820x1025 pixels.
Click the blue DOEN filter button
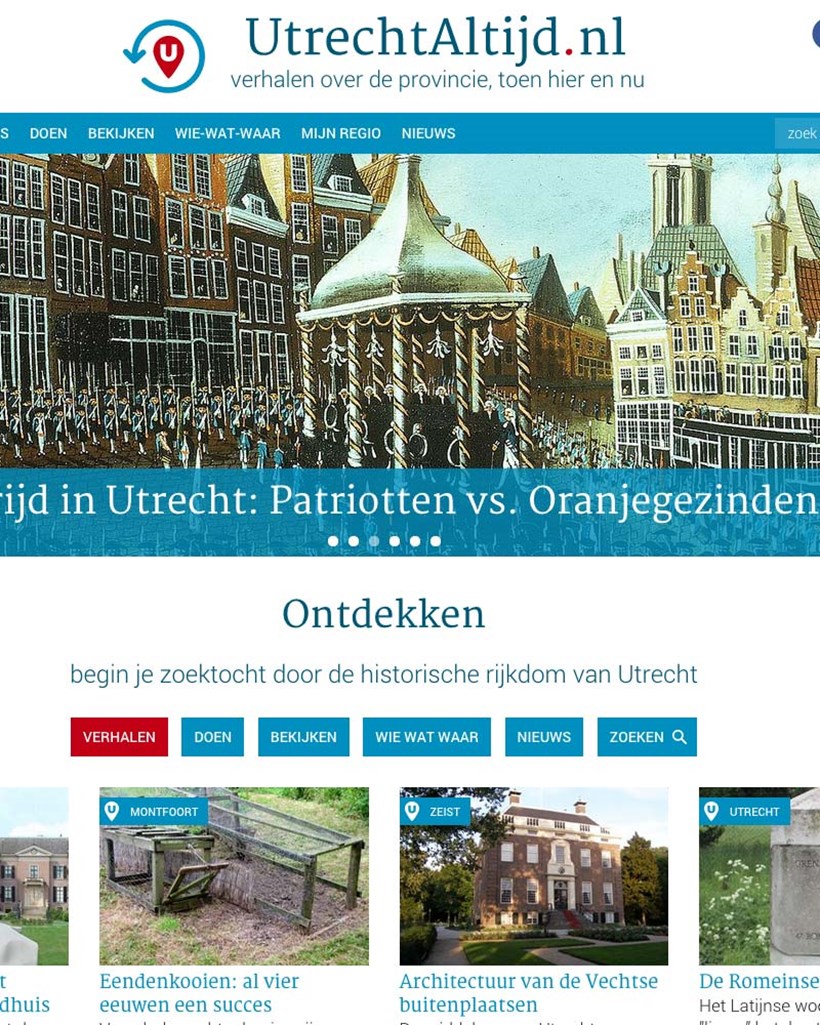(213, 737)
